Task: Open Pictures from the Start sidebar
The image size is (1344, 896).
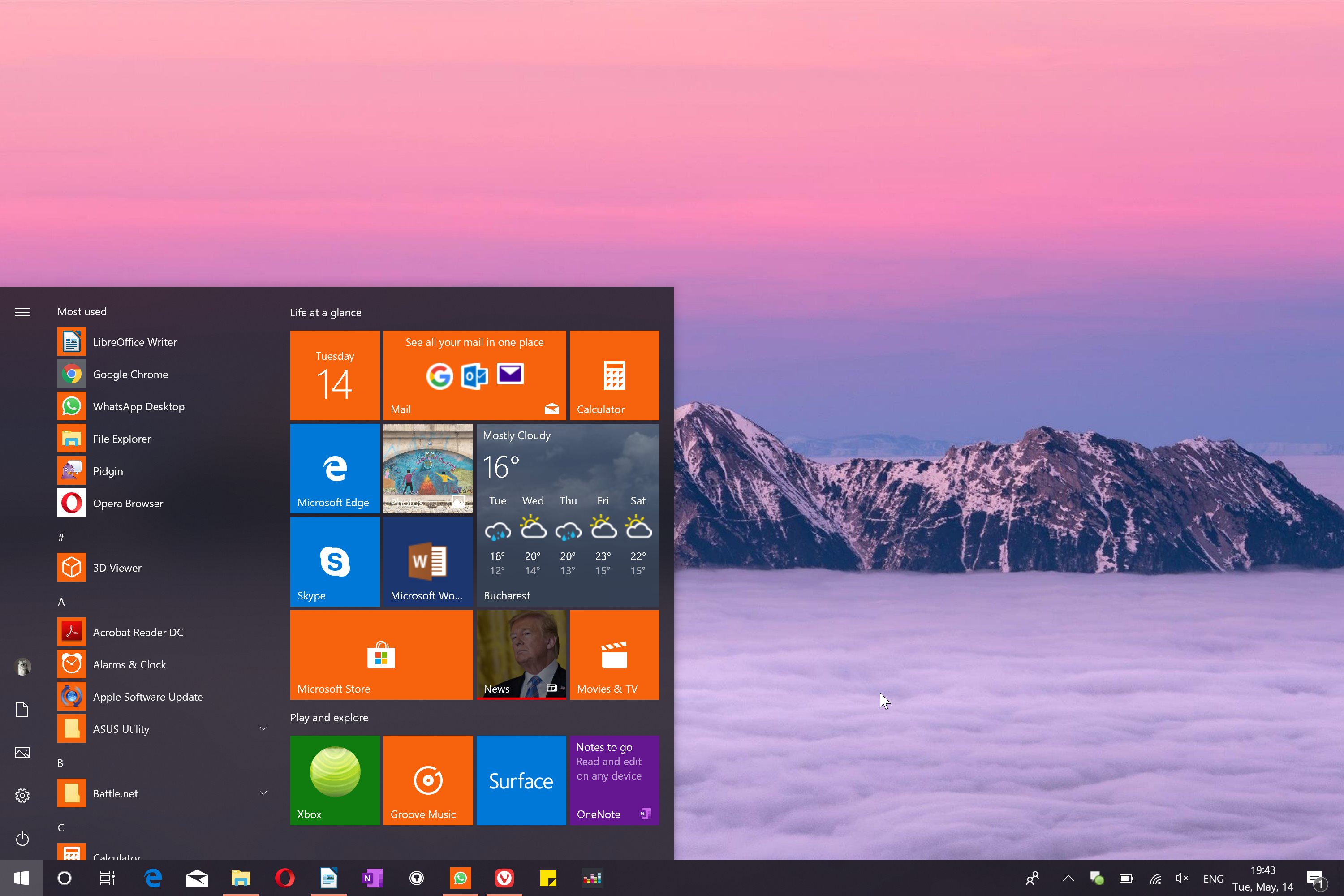Action: point(22,753)
